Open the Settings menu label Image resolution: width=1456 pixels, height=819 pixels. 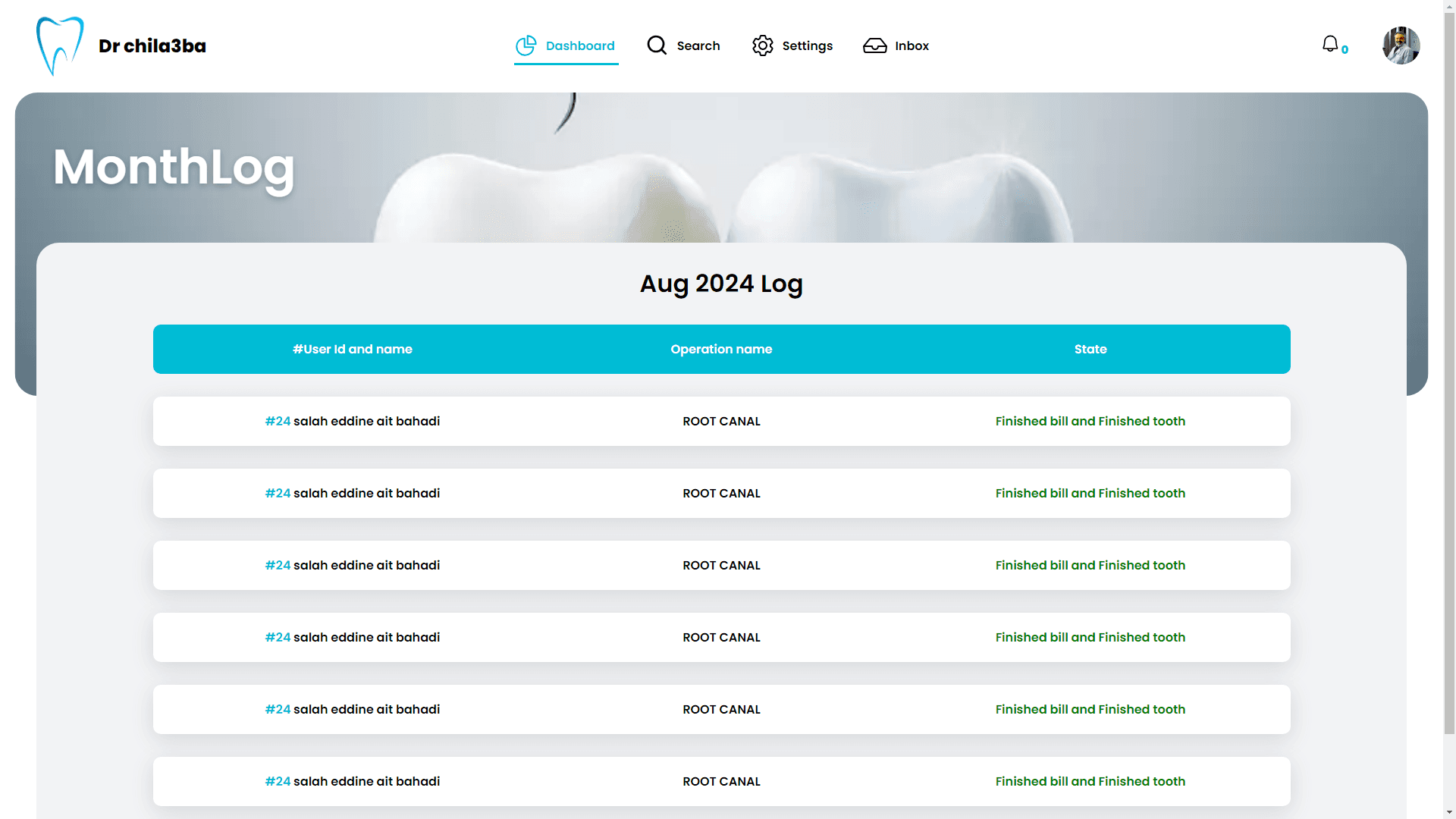(x=807, y=45)
